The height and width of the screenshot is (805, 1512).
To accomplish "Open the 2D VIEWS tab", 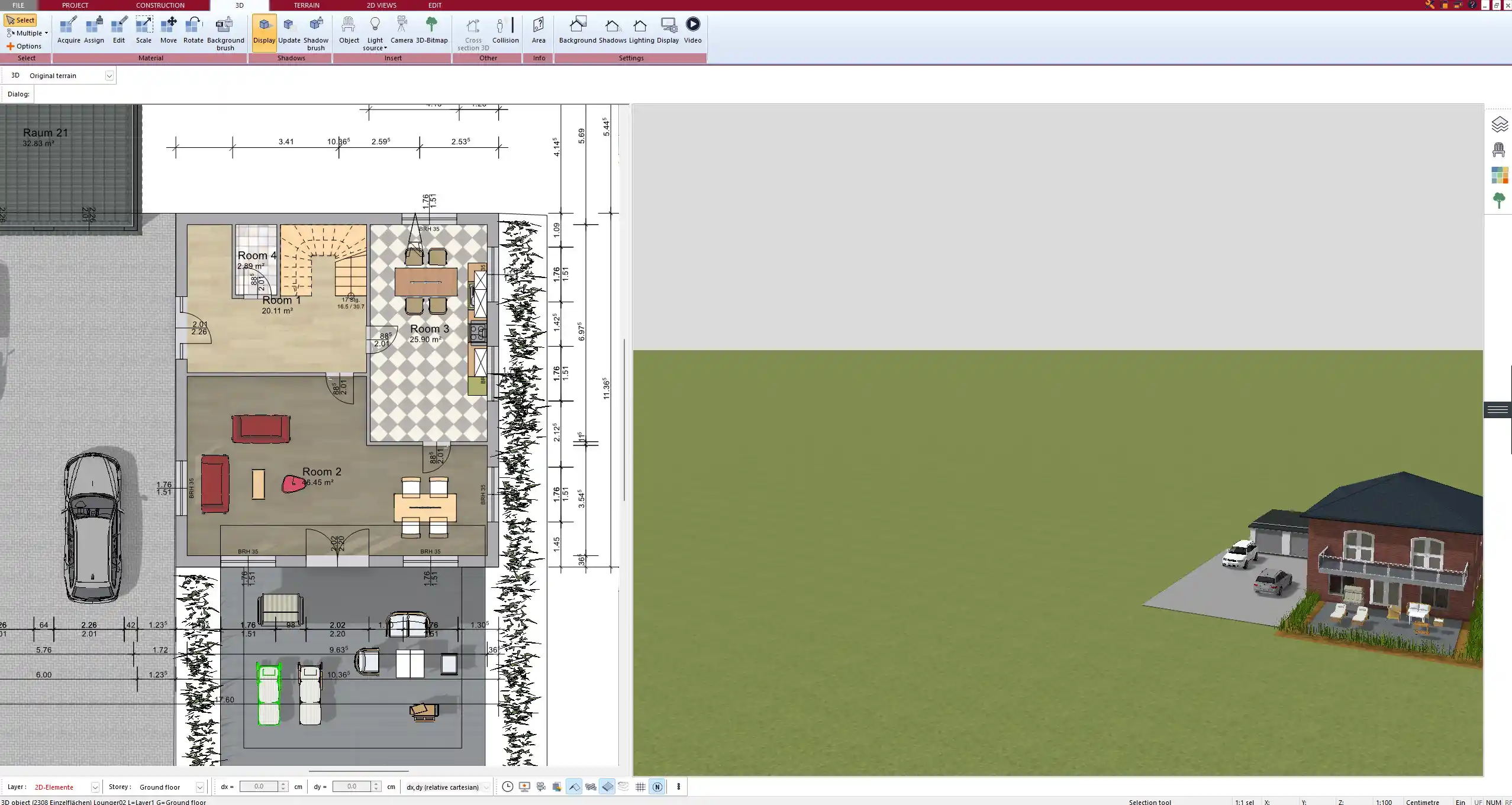I will click(x=381, y=5).
